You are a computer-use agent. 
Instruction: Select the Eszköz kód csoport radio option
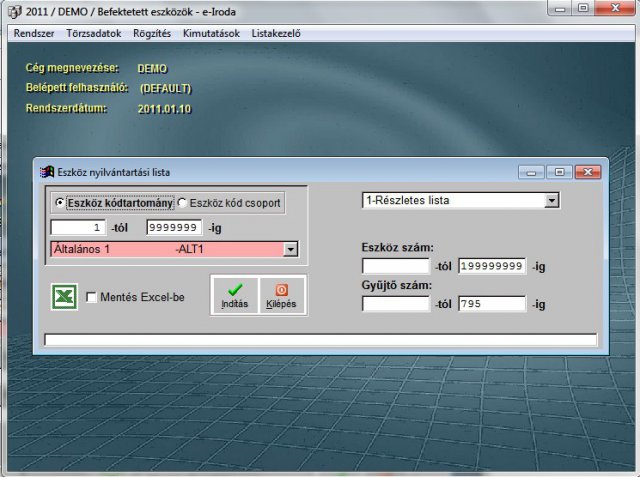182,202
